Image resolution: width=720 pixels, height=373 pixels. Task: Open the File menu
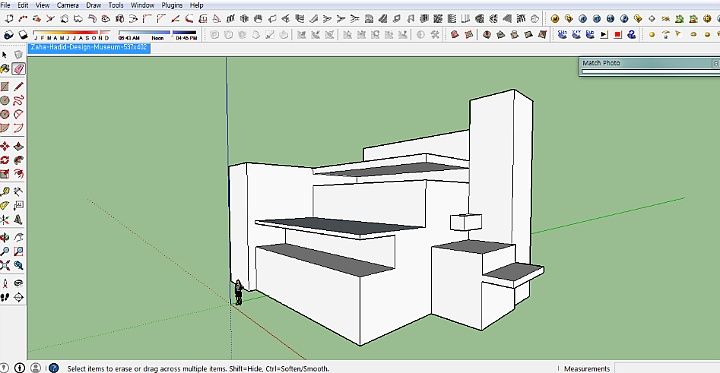tap(5, 5)
